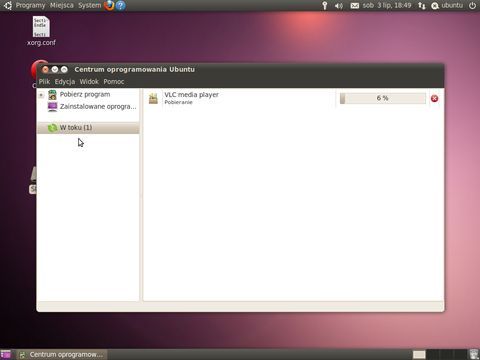
Task: Cancel the VLC media player download
Action: point(434,98)
